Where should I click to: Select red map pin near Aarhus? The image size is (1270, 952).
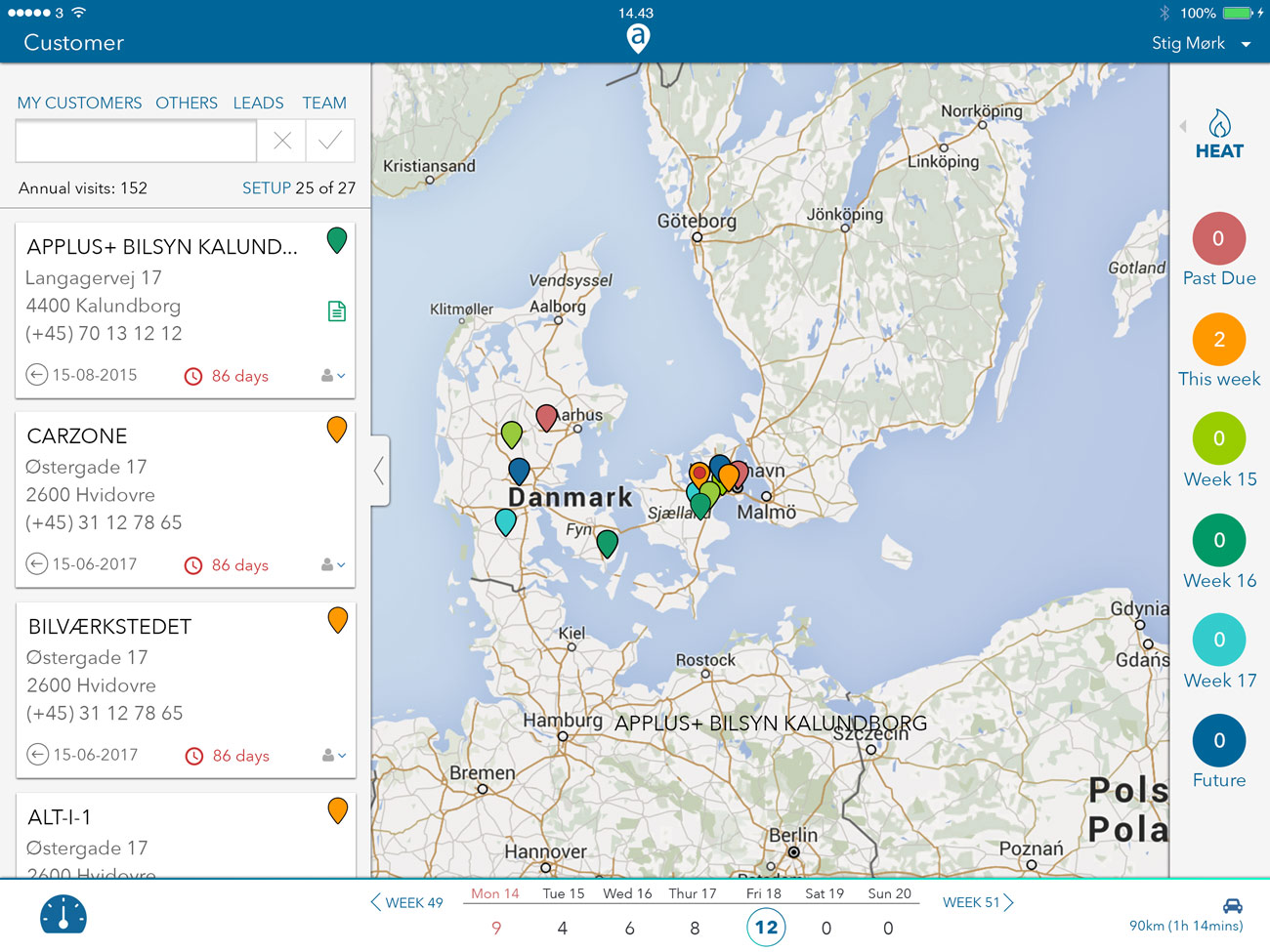click(547, 418)
